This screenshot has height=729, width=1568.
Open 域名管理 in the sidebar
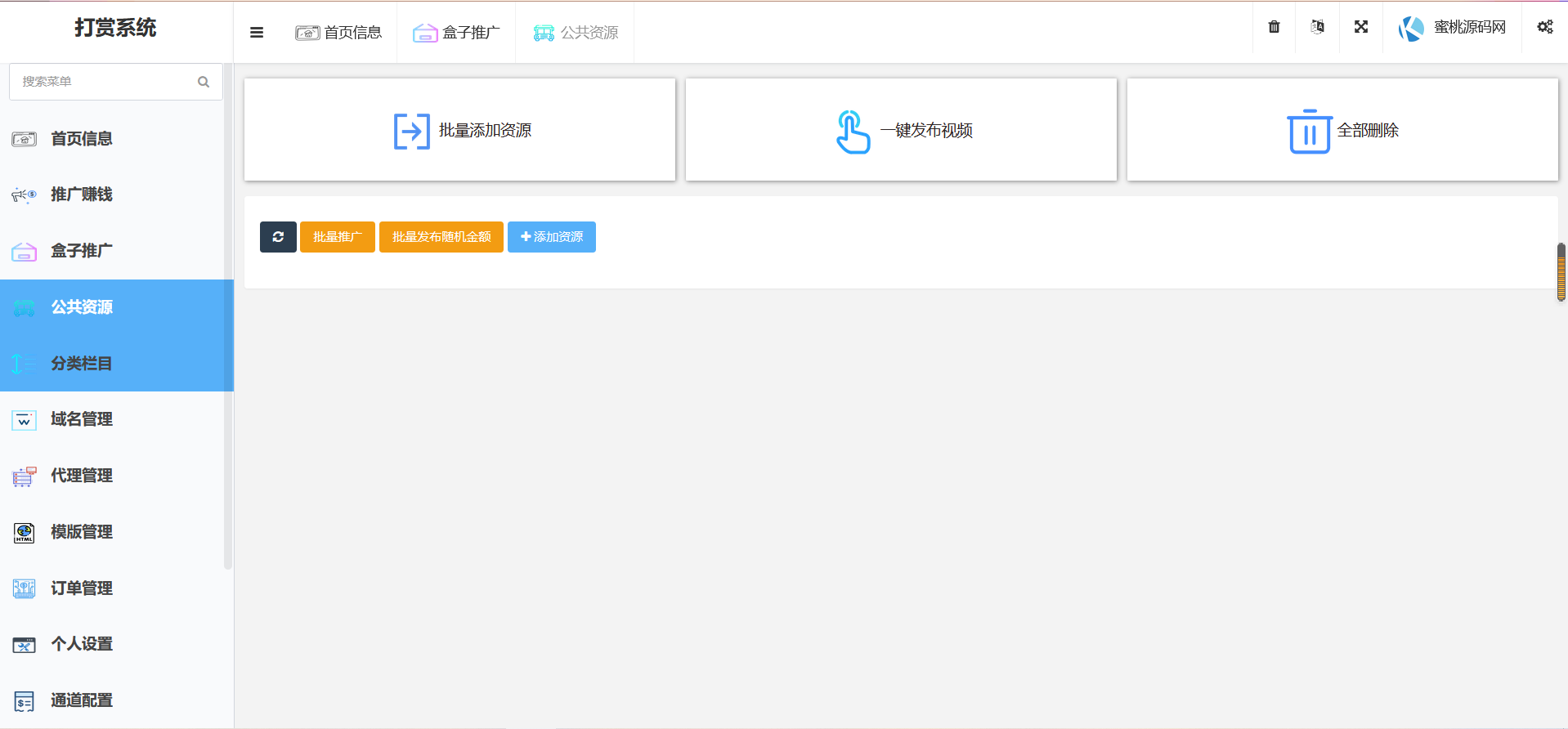coord(82,419)
